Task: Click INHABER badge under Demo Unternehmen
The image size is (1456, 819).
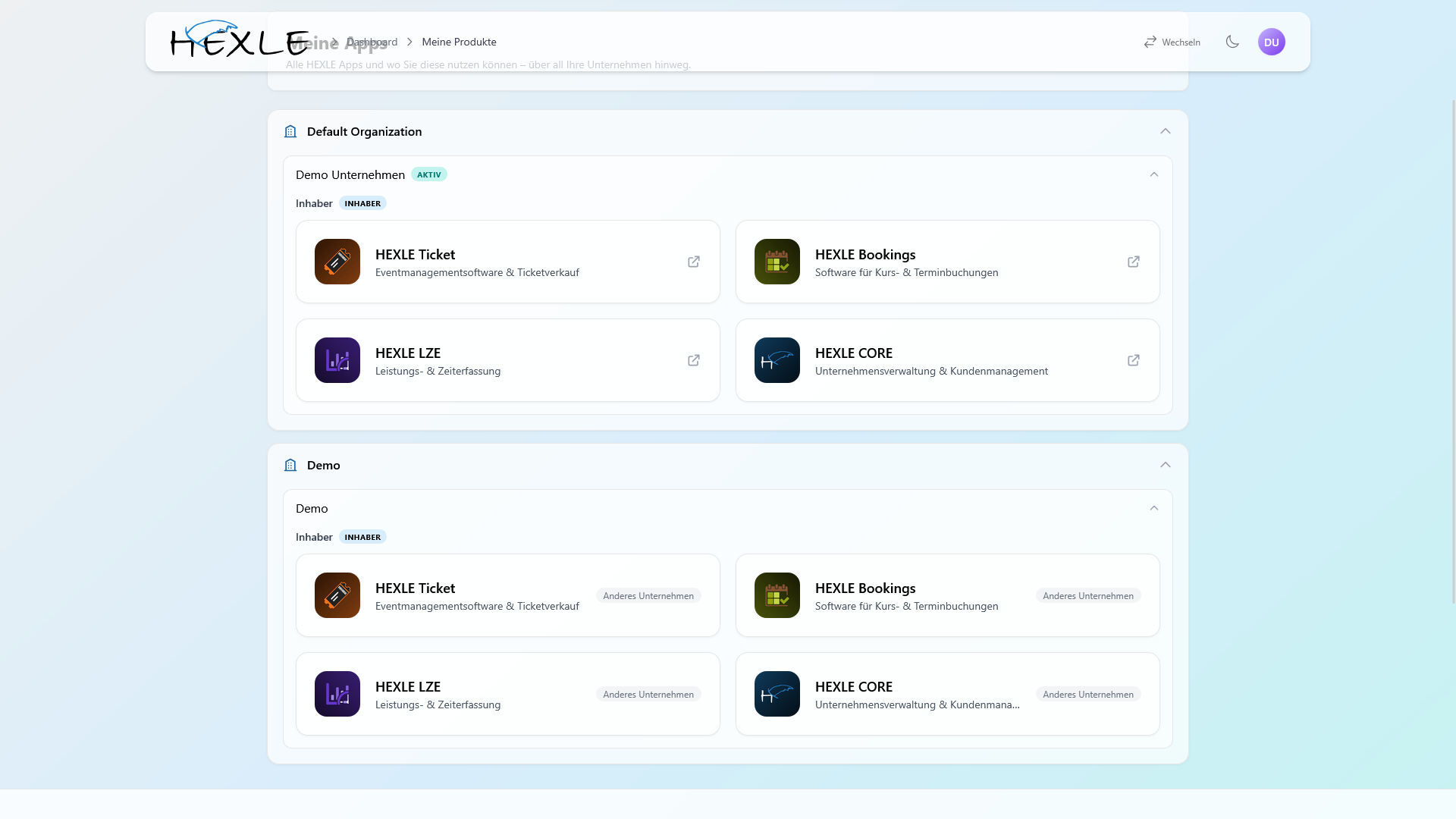Action: [362, 203]
